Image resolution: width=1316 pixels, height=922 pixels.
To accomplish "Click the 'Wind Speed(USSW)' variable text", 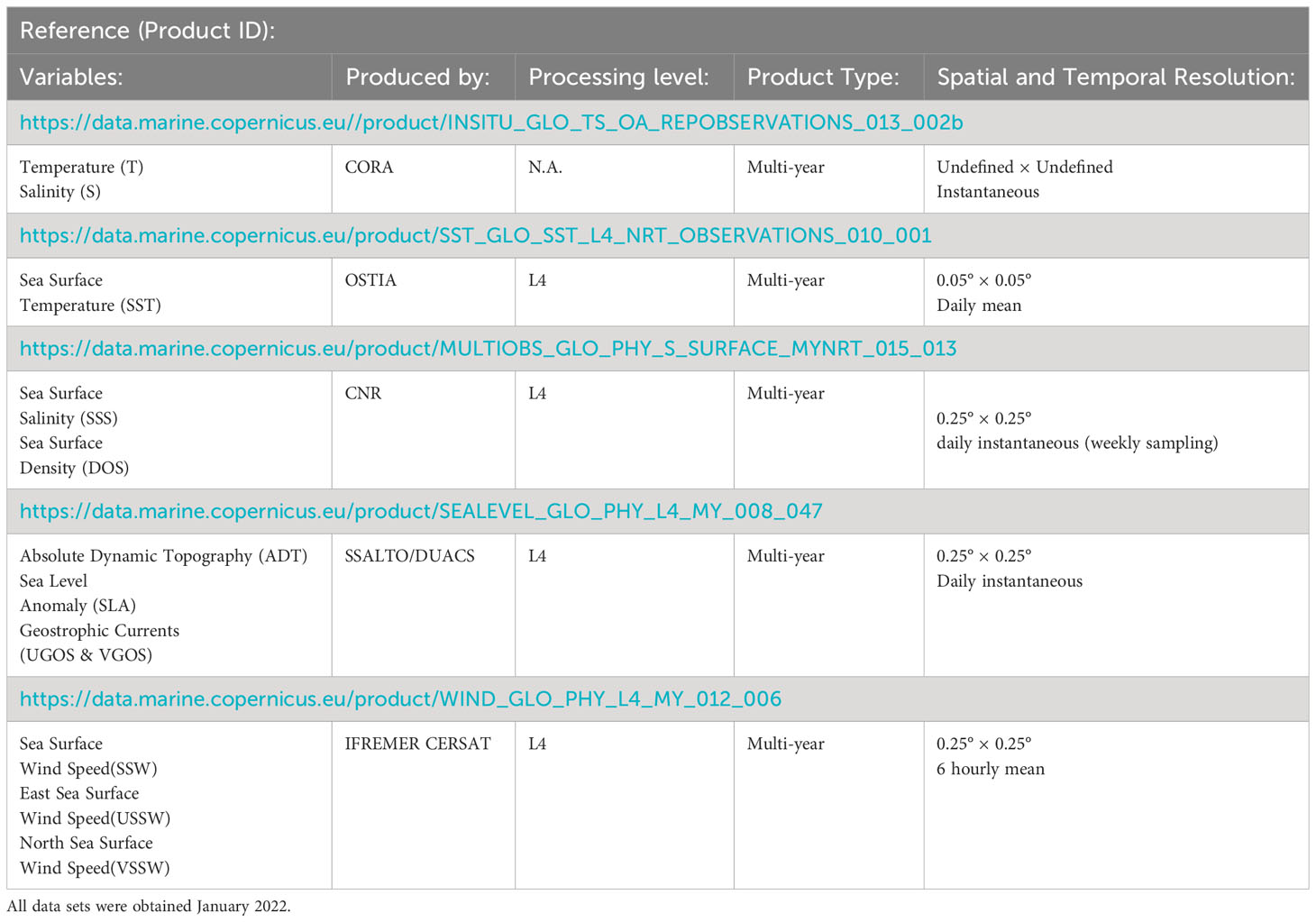I will tap(95, 818).
